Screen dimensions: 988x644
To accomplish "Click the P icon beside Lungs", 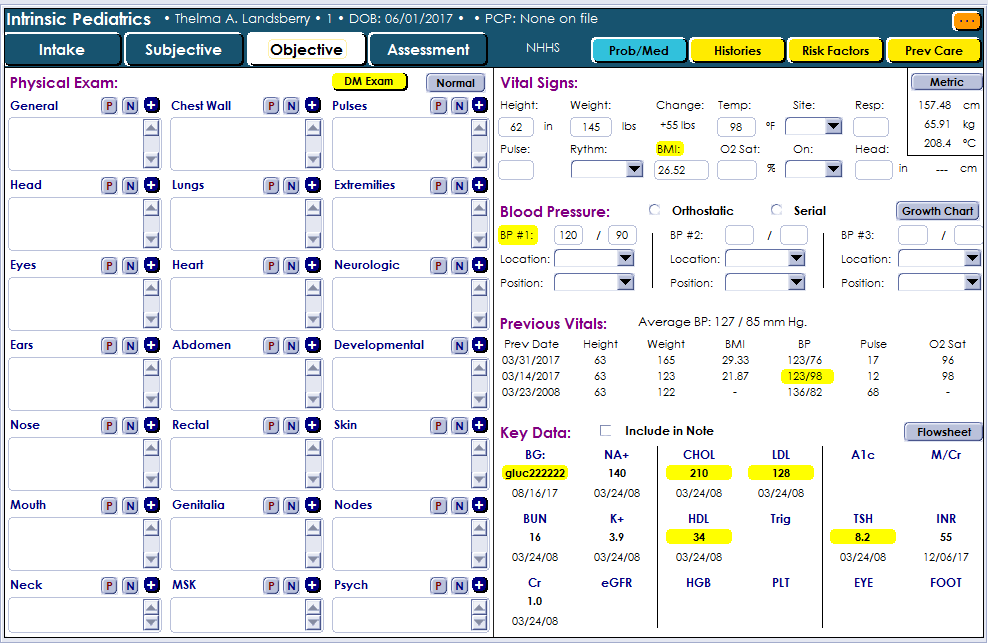I will click(271, 186).
